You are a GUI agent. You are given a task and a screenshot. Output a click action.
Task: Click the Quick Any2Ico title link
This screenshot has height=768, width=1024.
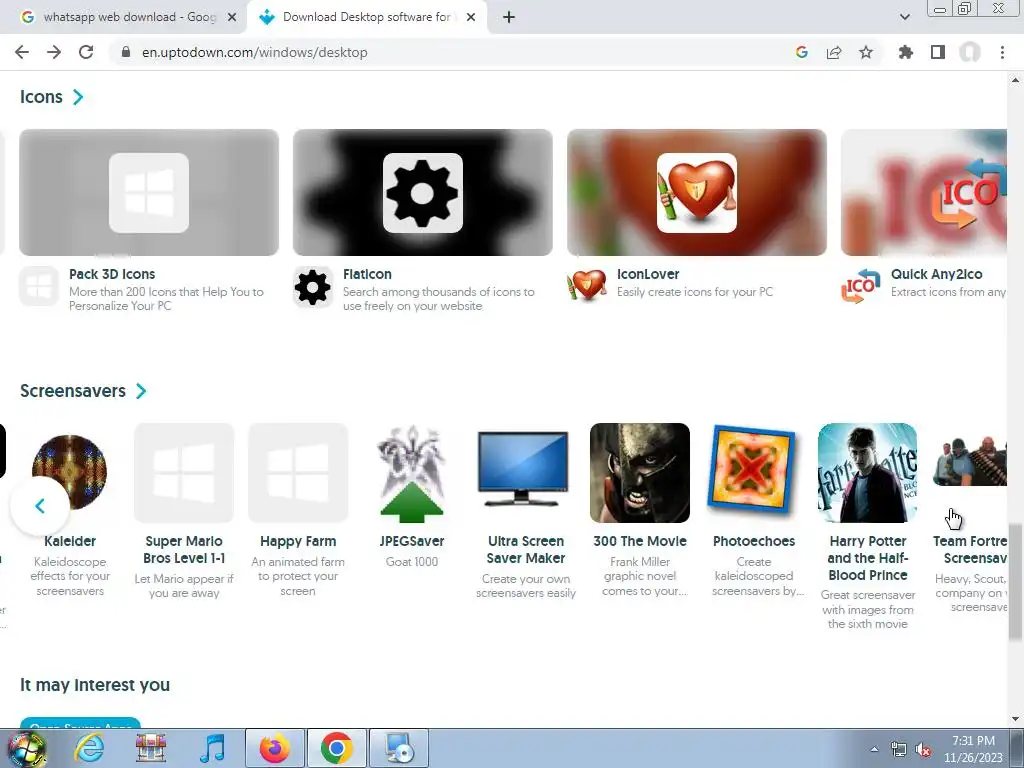(x=936, y=274)
